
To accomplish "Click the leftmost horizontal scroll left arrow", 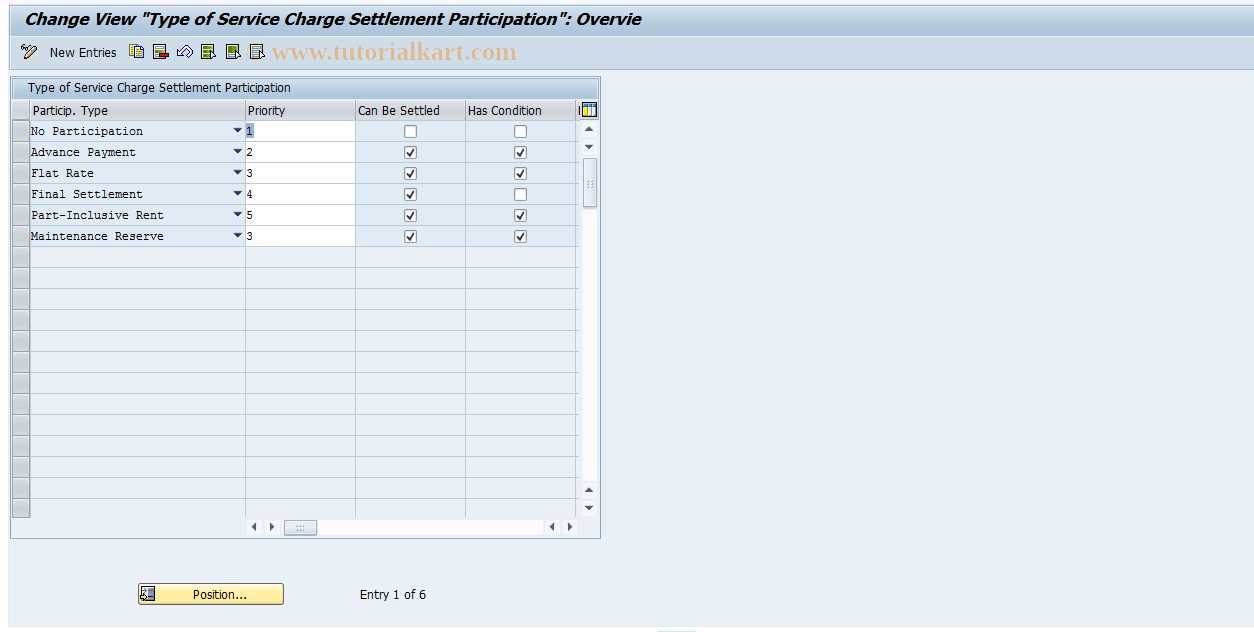I will click(254, 527).
